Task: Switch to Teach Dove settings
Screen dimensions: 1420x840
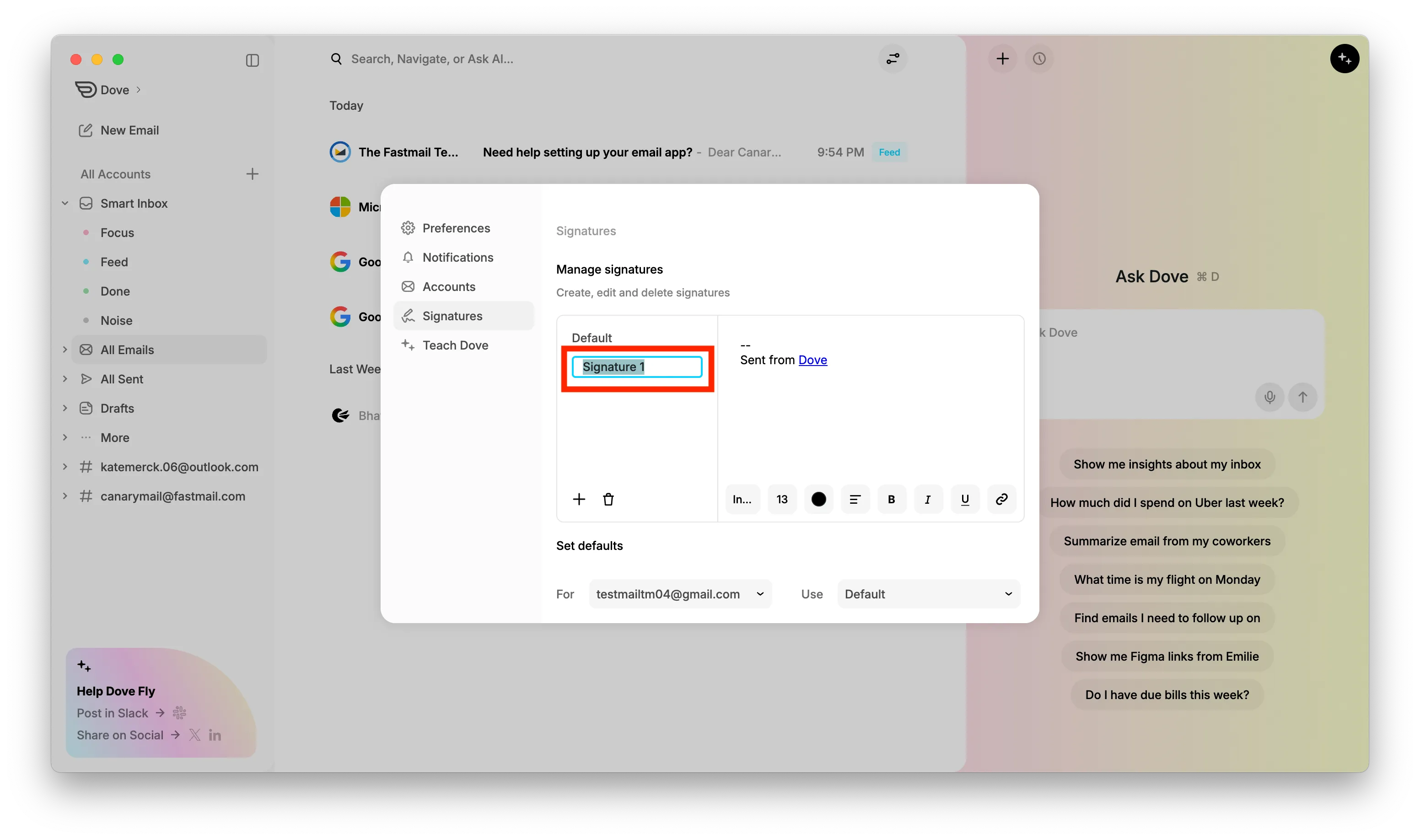Action: [454, 345]
